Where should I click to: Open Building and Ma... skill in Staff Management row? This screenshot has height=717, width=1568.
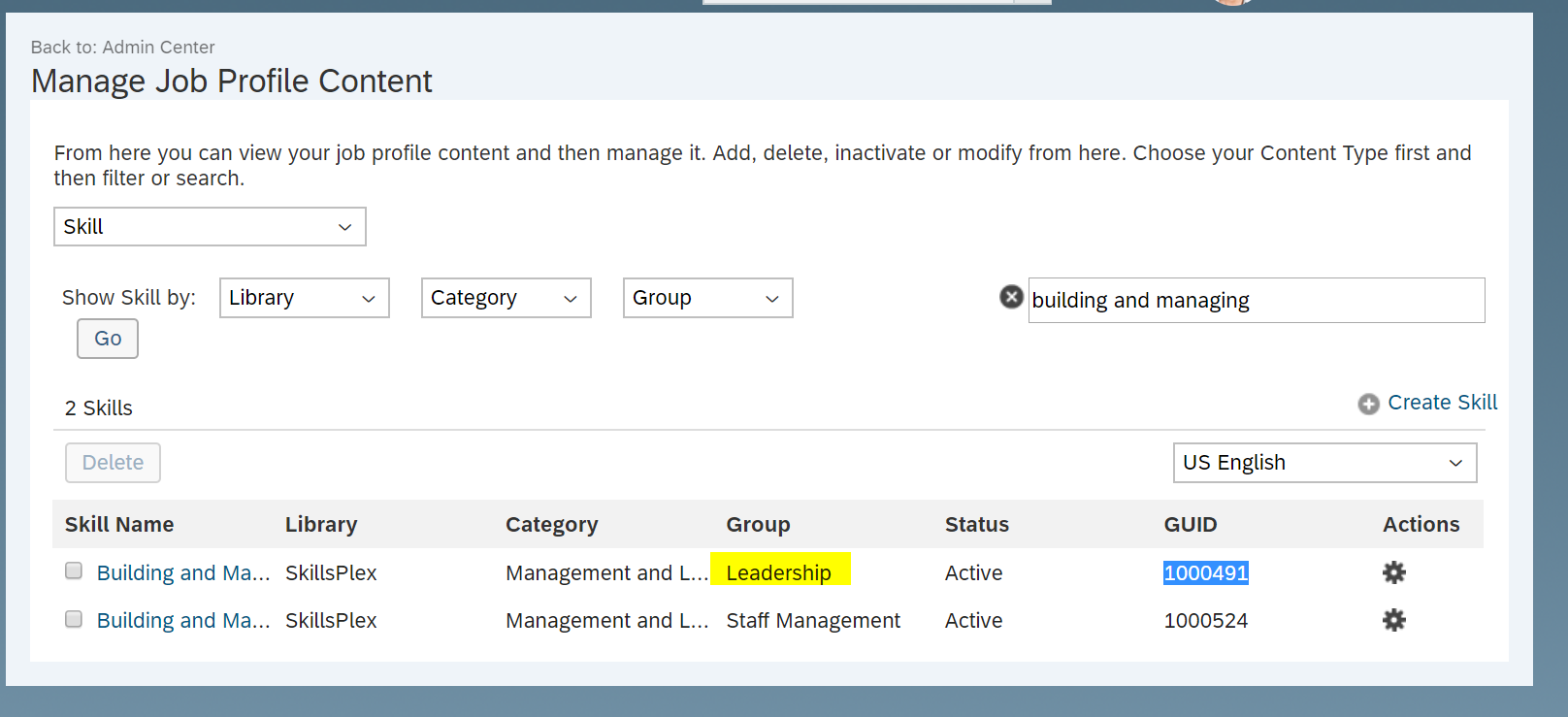(x=183, y=620)
